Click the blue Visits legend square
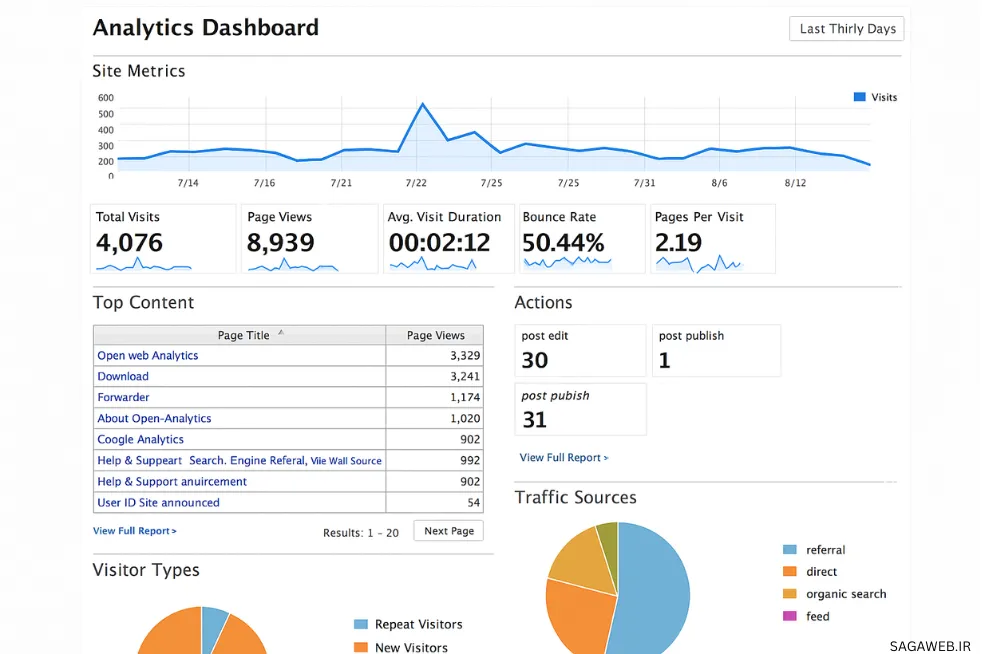The image size is (986, 654). [859, 97]
